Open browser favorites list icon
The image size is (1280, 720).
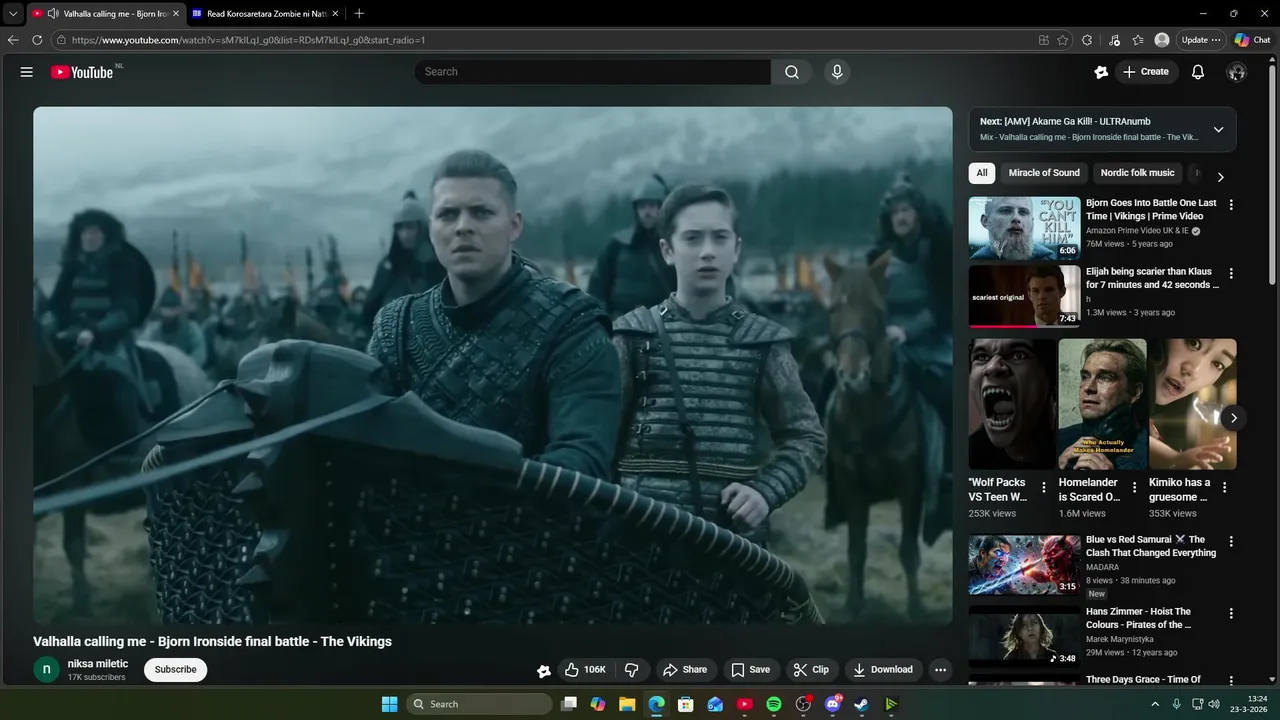point(1138,40)
